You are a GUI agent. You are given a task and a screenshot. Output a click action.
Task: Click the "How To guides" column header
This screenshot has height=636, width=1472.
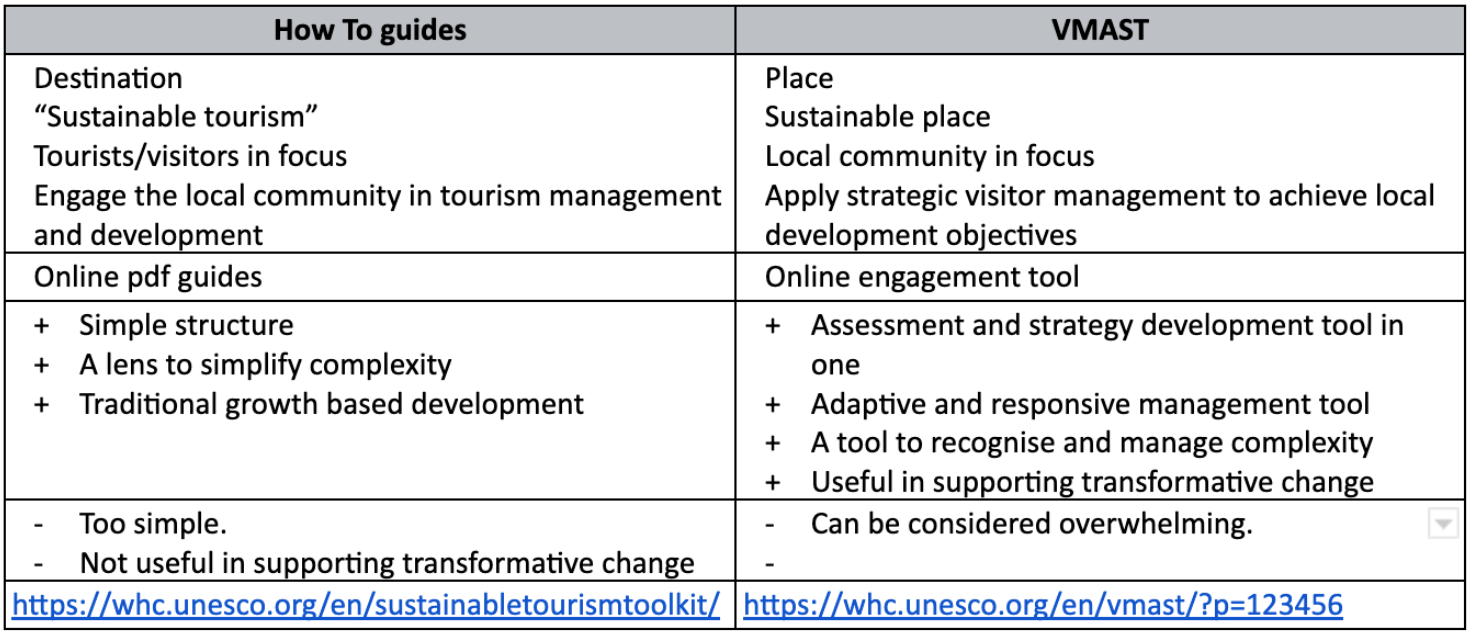tap(370, 30)
